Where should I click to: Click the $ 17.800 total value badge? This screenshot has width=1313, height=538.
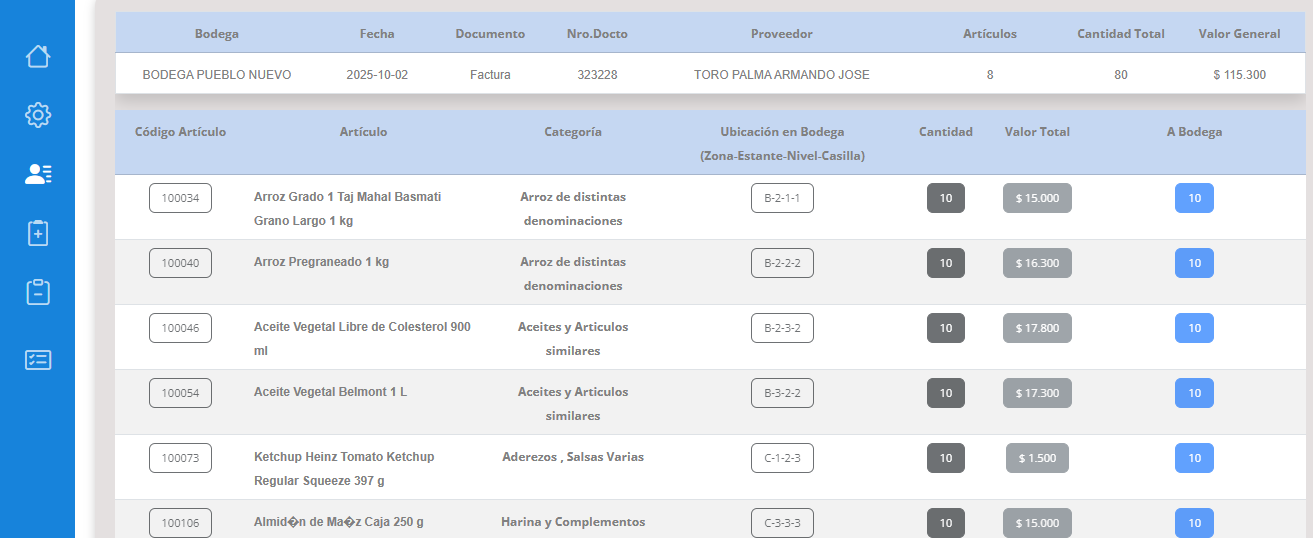[x=1037, y=328]
